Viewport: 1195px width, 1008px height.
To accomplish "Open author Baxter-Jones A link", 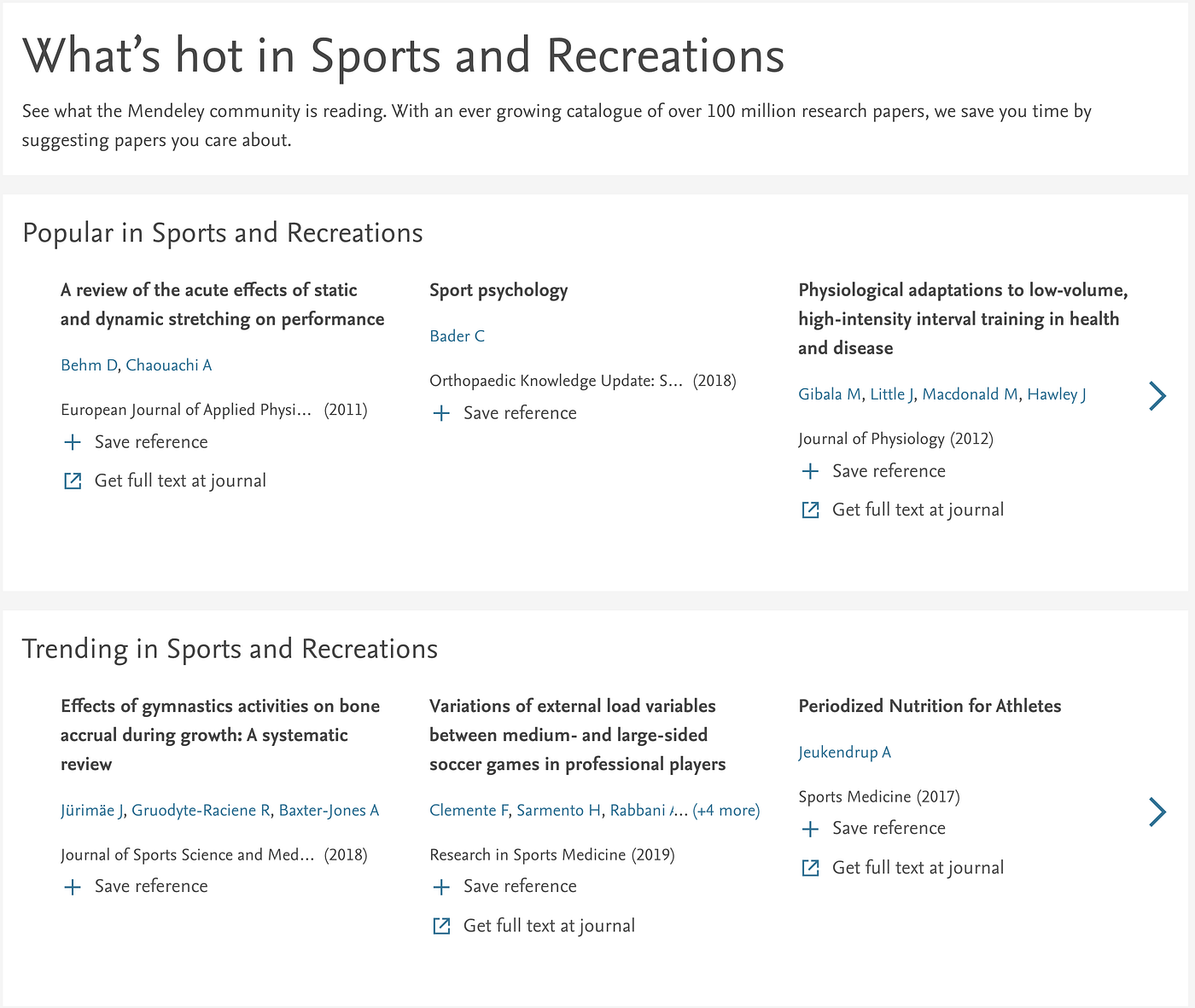I will click(x=329, y=810).
